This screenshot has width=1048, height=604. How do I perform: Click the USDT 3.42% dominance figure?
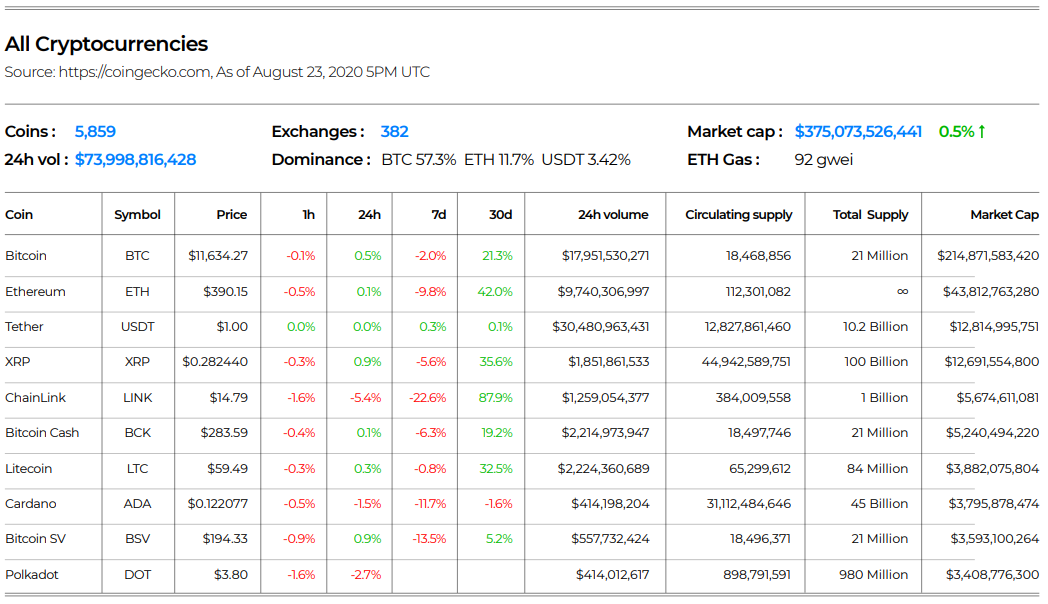586,160
